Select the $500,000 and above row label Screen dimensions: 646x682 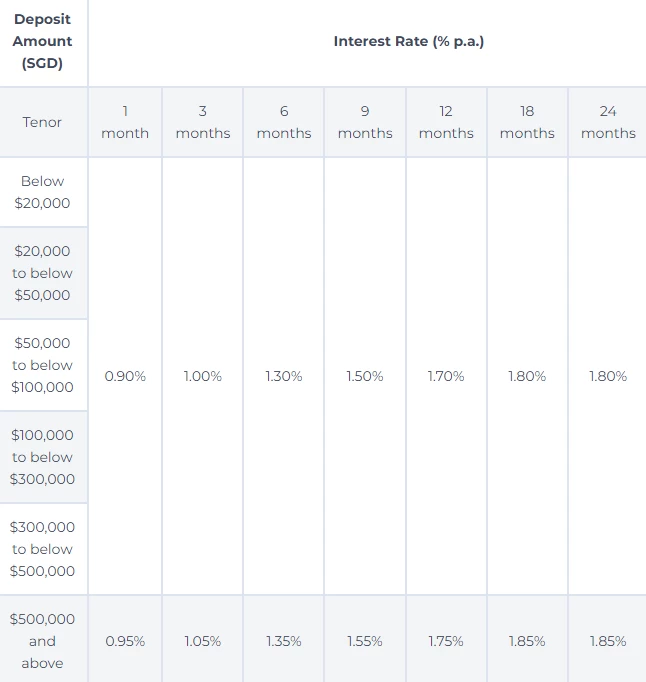click(42, 641)
